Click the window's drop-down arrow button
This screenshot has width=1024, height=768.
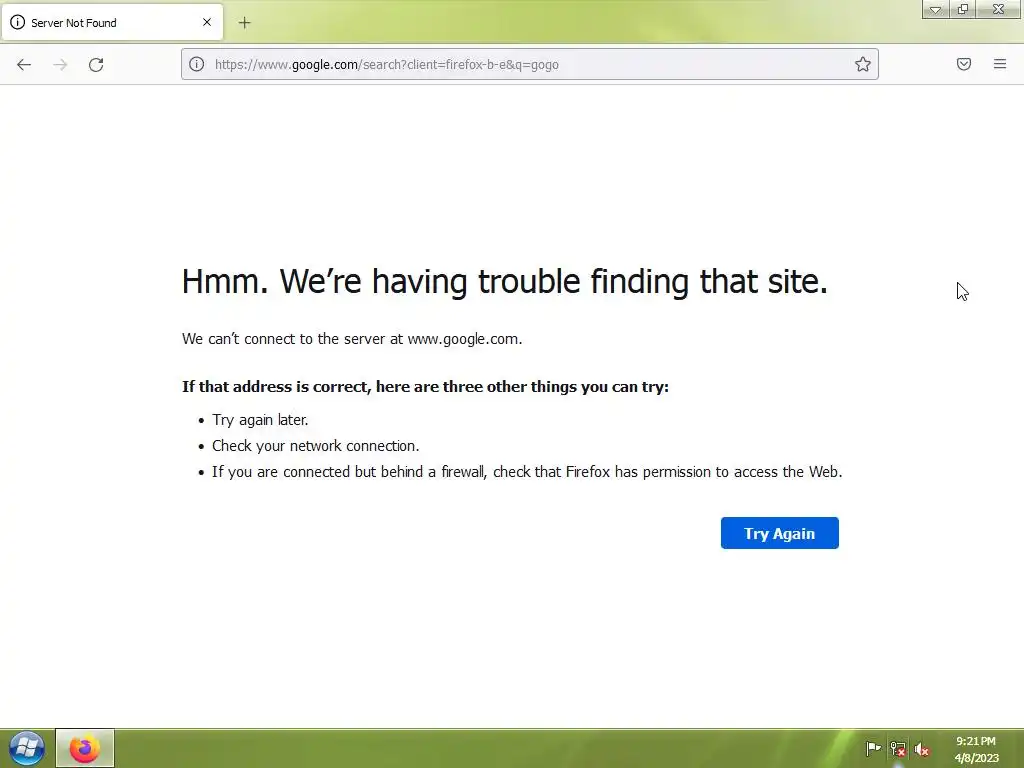pyautogui.click(x=935, y=9)
